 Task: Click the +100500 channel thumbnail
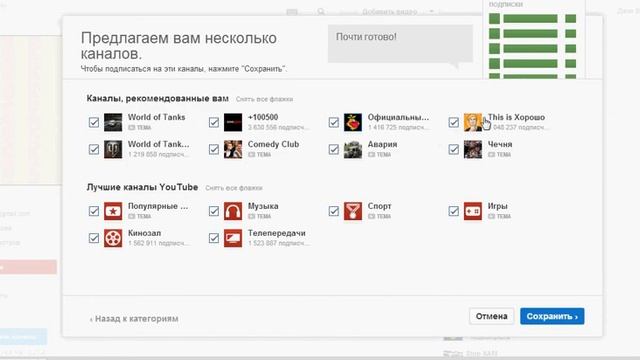tap(233, 122)
